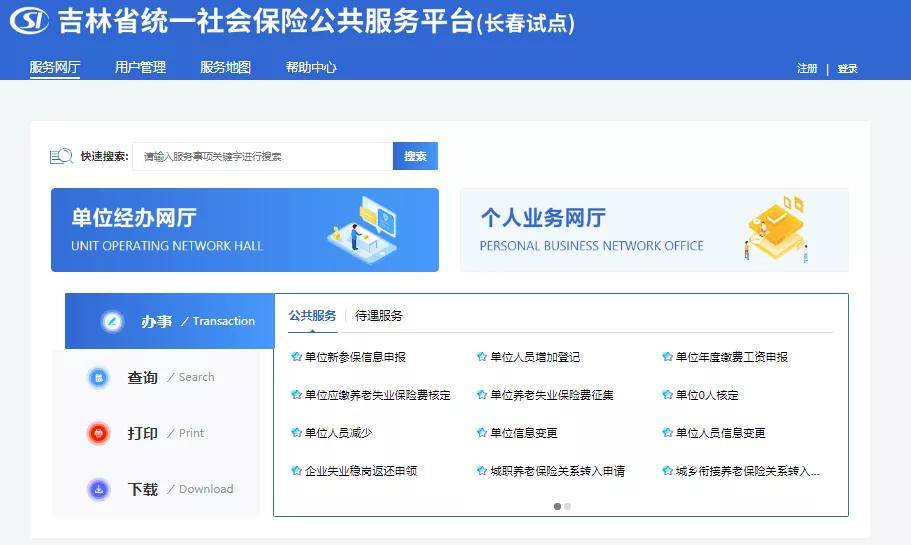Select the 办事 Transaction pencil icon
Viewport: 911px width, 545px height.
pos(112,321)
